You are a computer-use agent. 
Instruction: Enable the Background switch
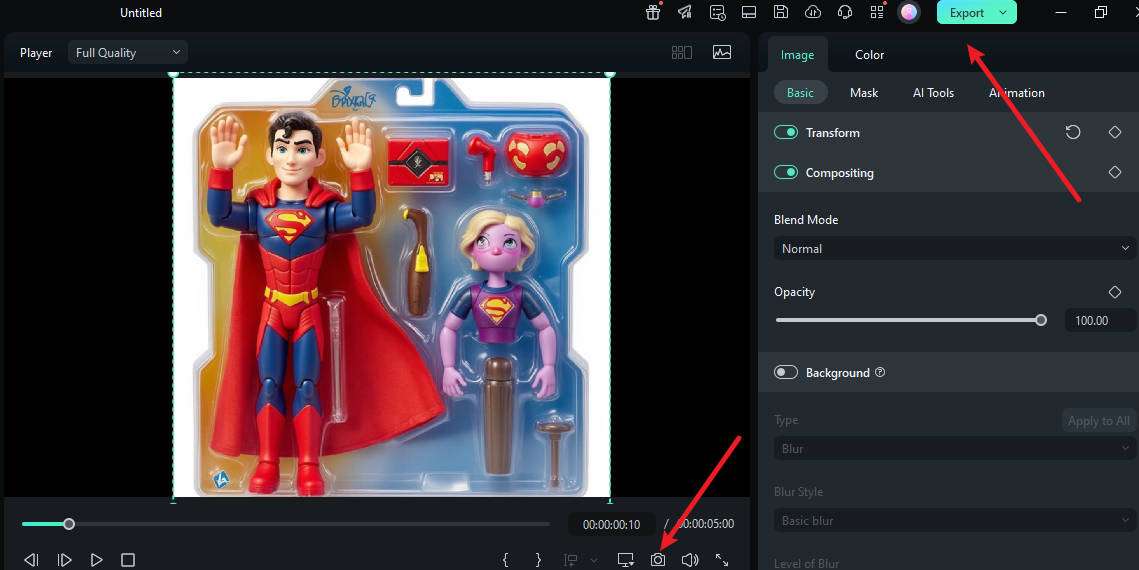tap(786, 372)
